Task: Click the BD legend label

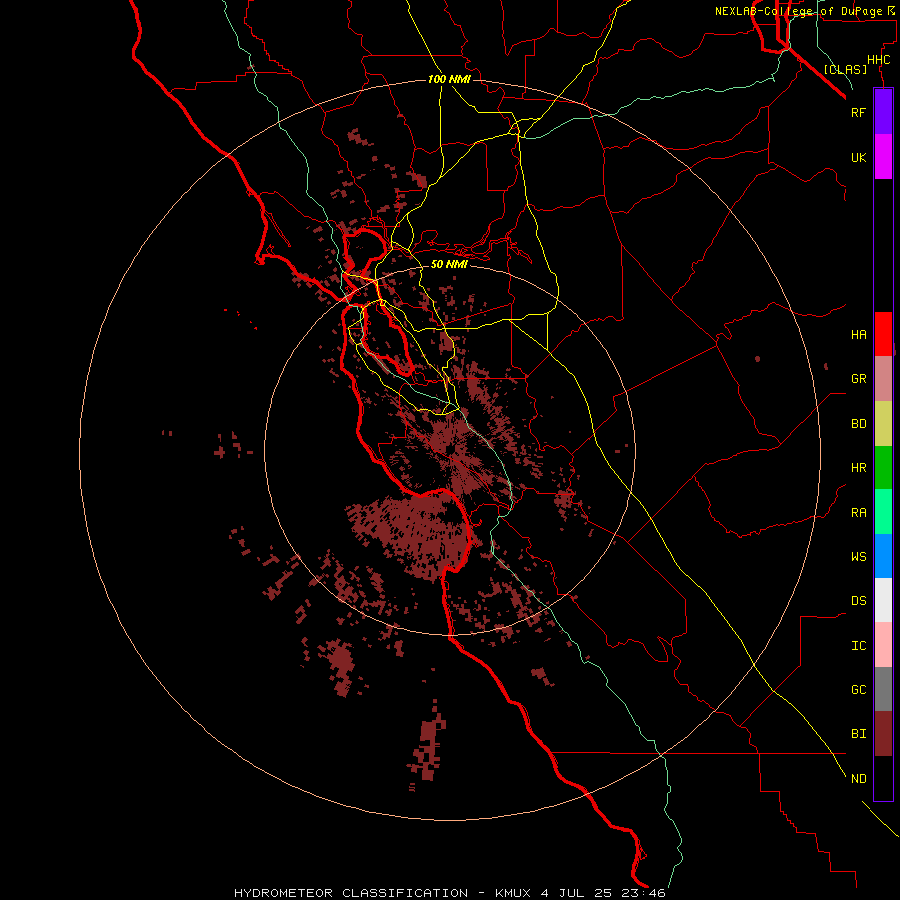Action: (x=858, y=424)
